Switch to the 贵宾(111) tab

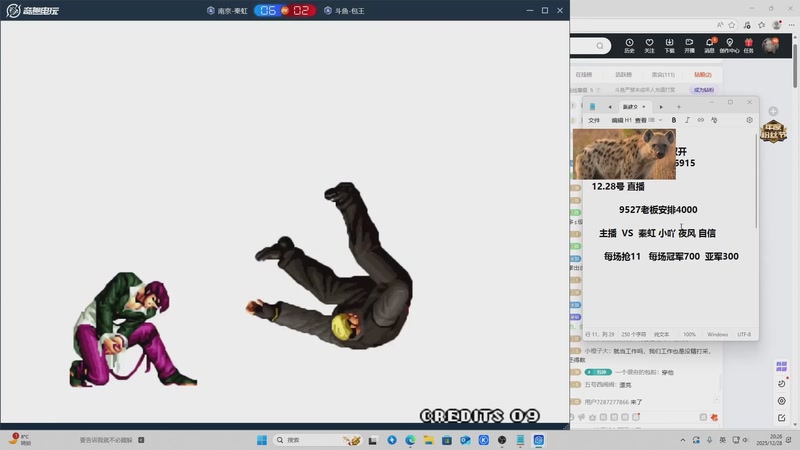663,74
